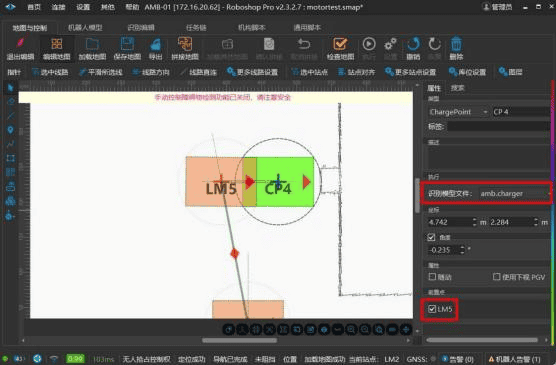
Task: Click the horizontal map canvas scrollbar
Action: pyautogui.click(x=239, y=341)
